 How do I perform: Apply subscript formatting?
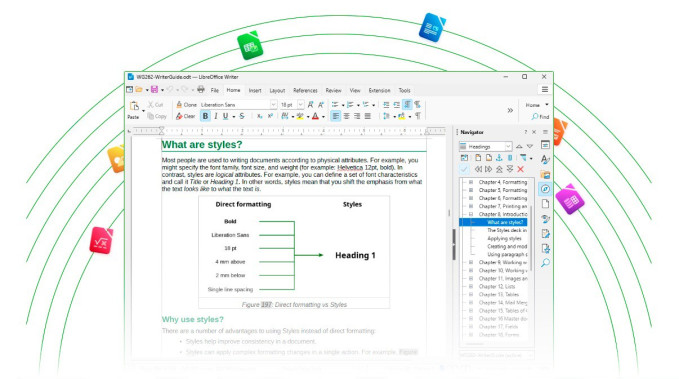tap(259, 116)
